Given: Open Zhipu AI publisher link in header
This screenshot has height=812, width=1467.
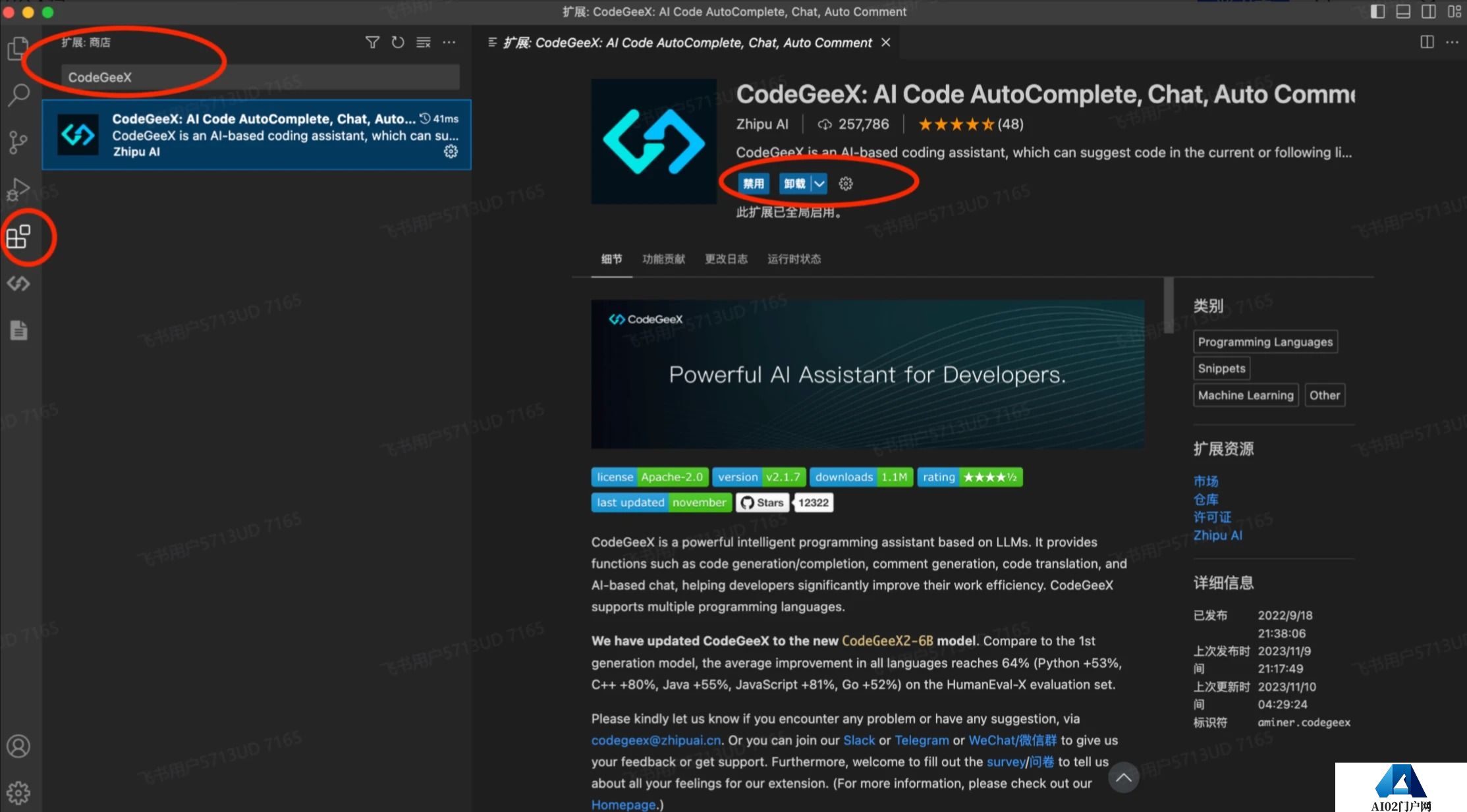Looking at the screenshot, I should [x=762, y=124].
